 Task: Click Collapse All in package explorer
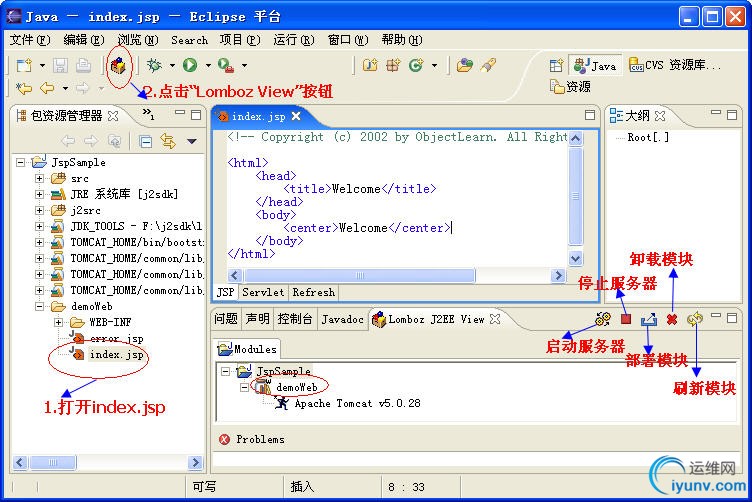(x=145, y=141)
